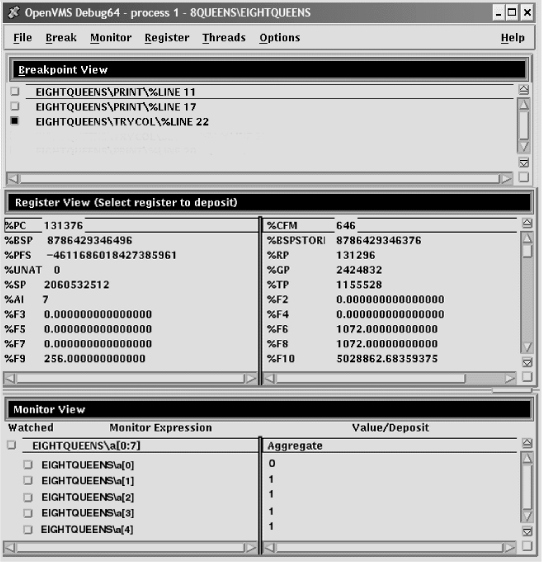Image resolution: width=542 pixels, height=562 pixels.
Task: Enable breakpoint PRINT\%LINE 11 checkbox
Action: (x=15, y=91)
